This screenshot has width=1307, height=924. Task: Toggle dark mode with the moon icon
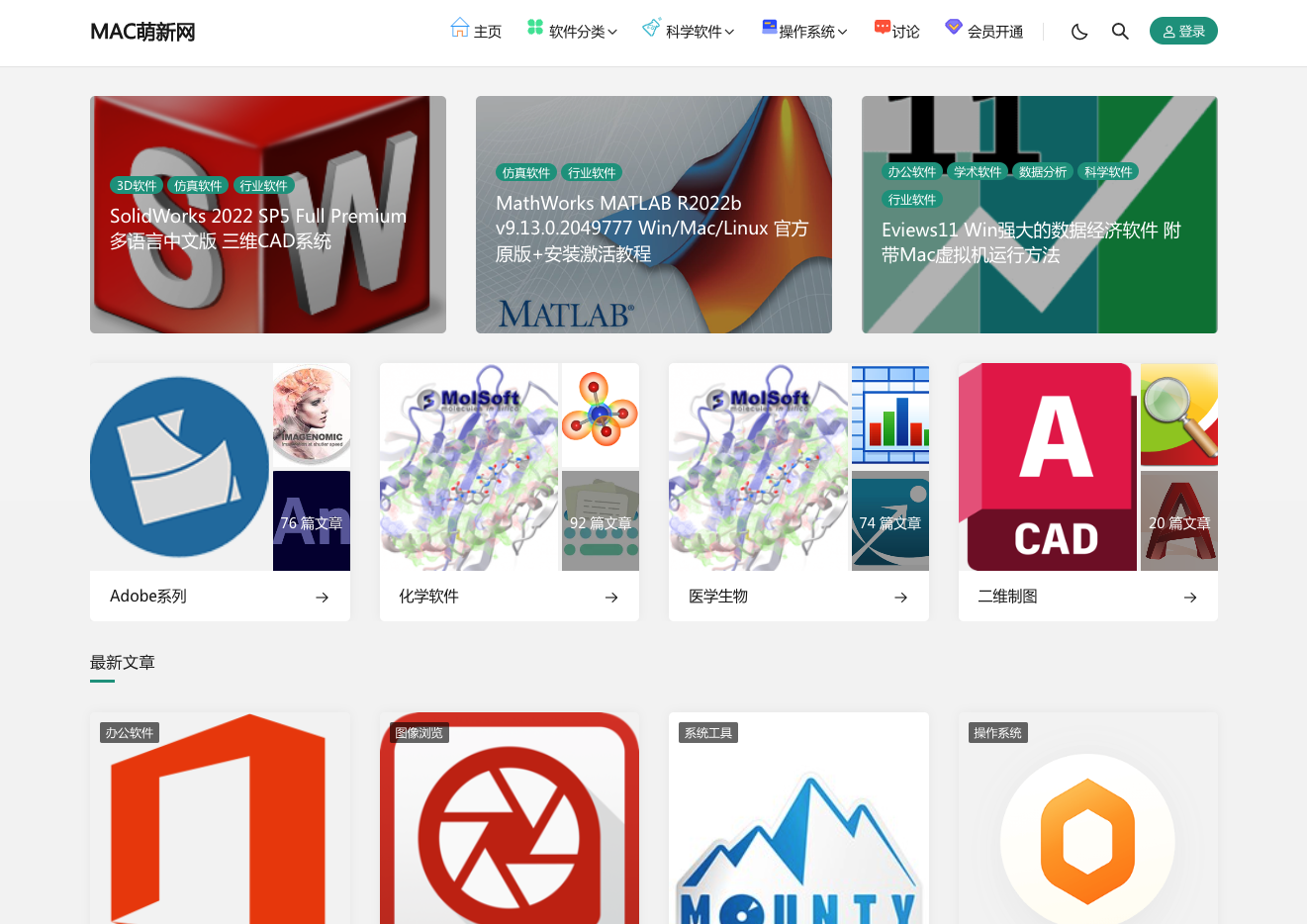point(1079,32)
